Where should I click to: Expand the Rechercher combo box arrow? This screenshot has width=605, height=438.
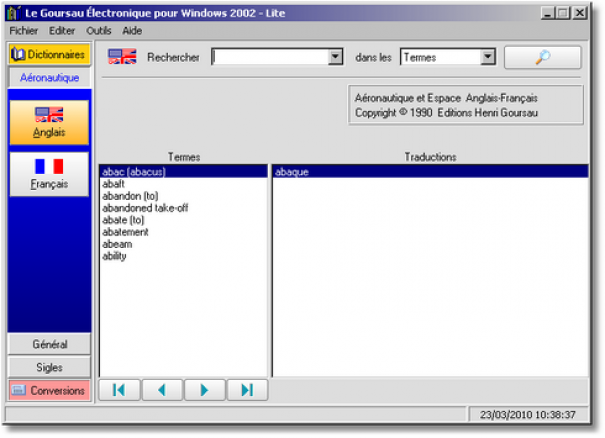335,57
